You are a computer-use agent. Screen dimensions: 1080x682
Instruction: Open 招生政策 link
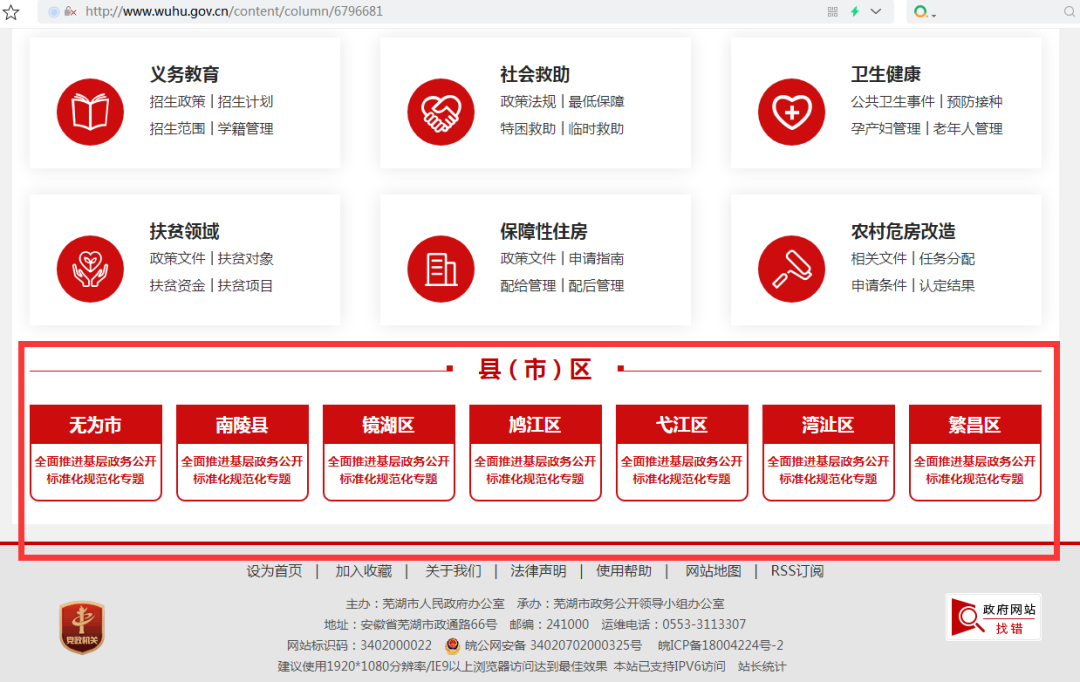click(x=177, y=102)
